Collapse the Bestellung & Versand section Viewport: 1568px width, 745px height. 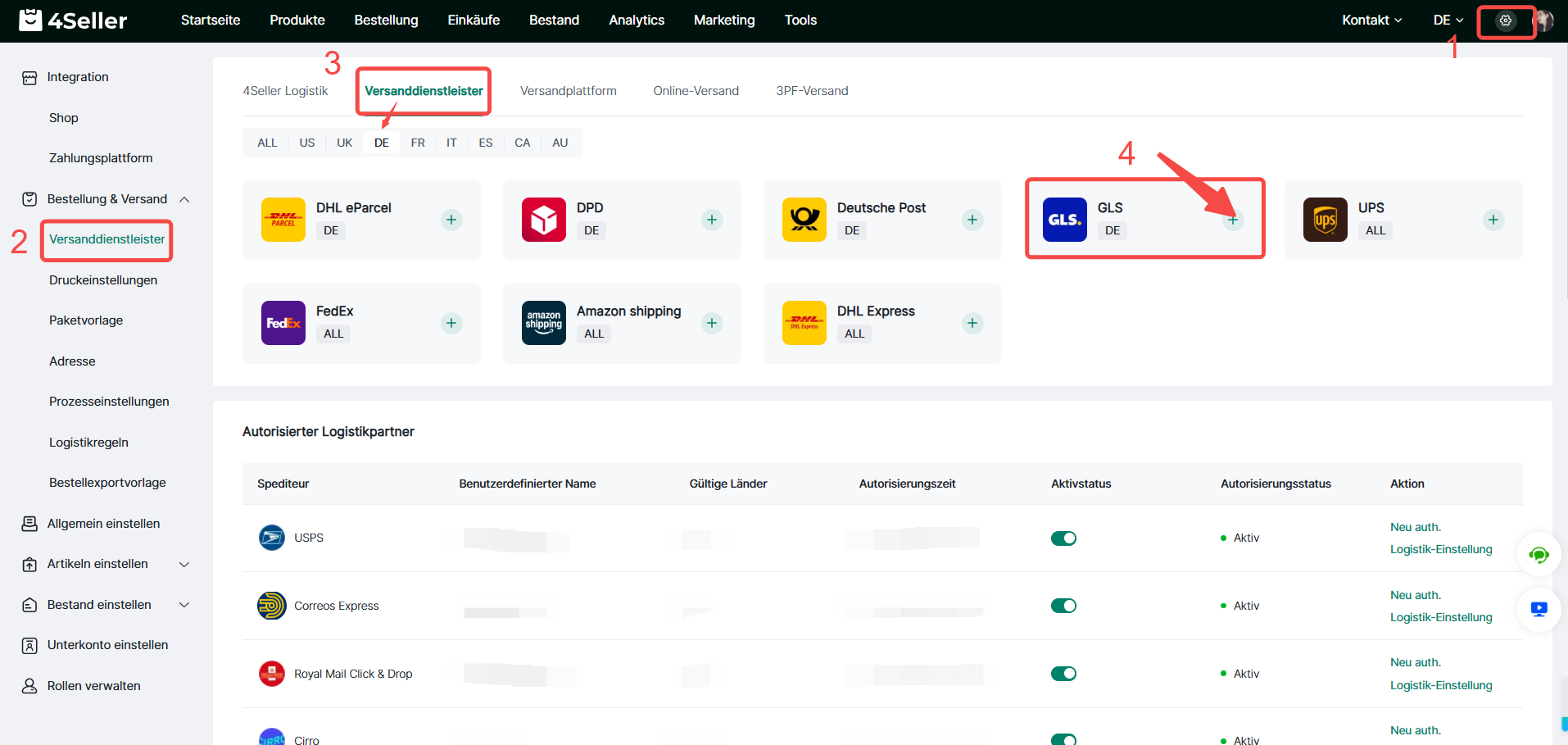184,199
